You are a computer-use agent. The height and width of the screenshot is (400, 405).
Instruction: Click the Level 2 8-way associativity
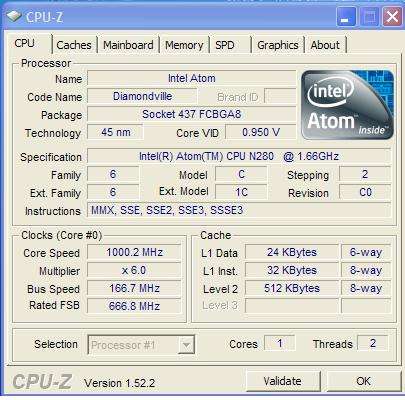366,288
